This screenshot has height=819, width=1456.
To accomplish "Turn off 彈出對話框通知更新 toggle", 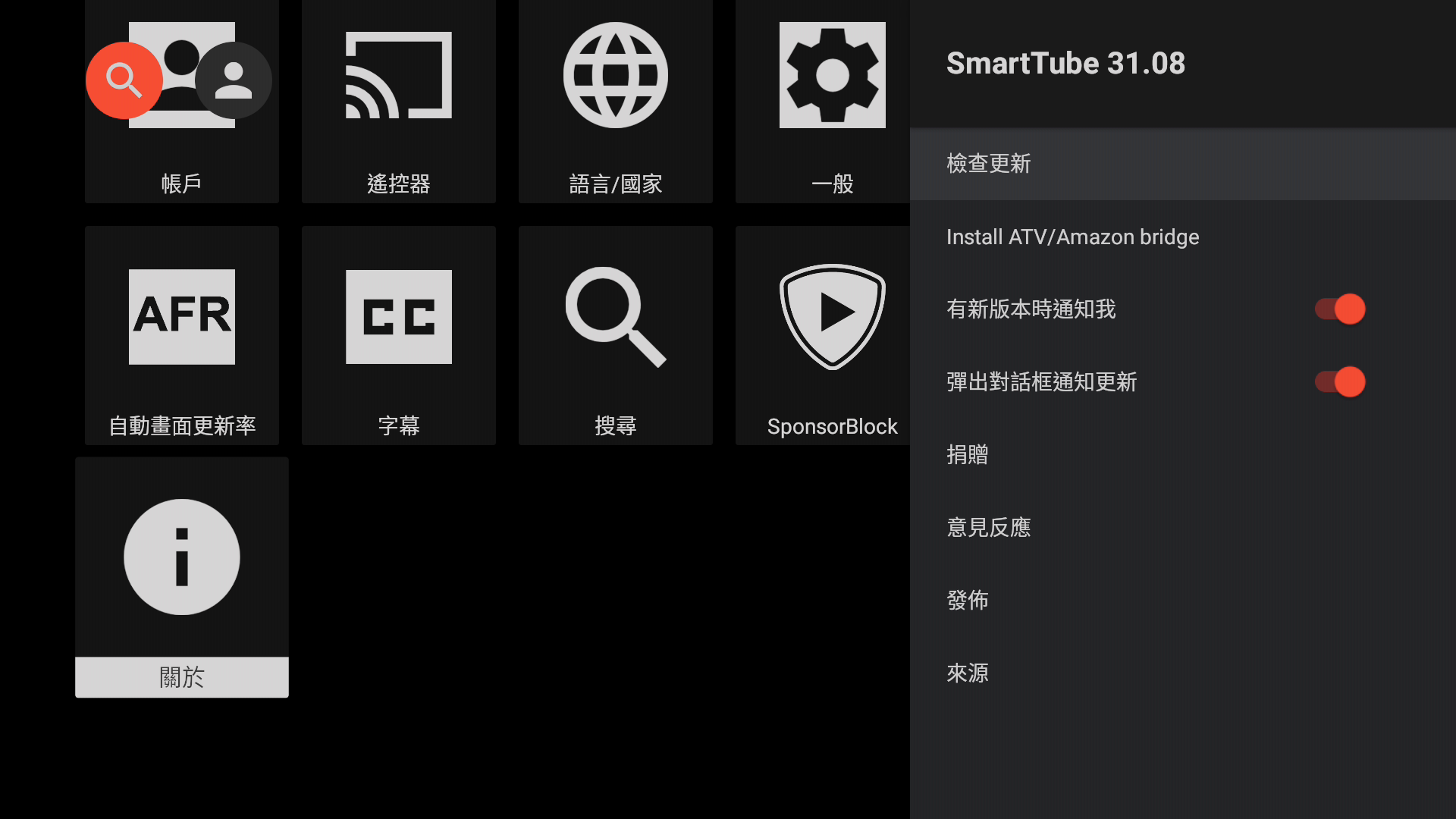I will (x=1339, y=382).
